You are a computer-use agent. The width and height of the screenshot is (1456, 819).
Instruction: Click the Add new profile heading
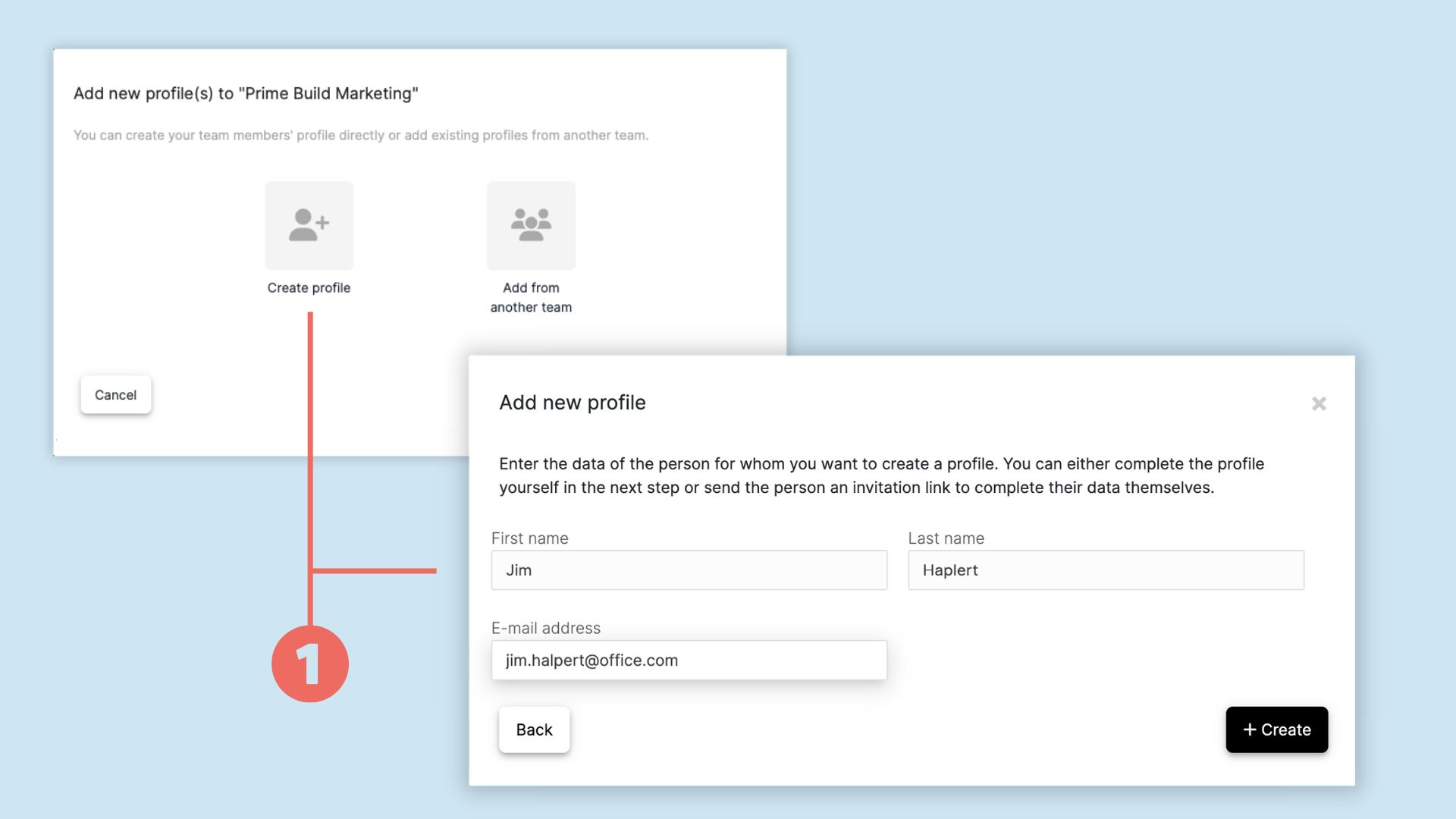pos(573,402)
